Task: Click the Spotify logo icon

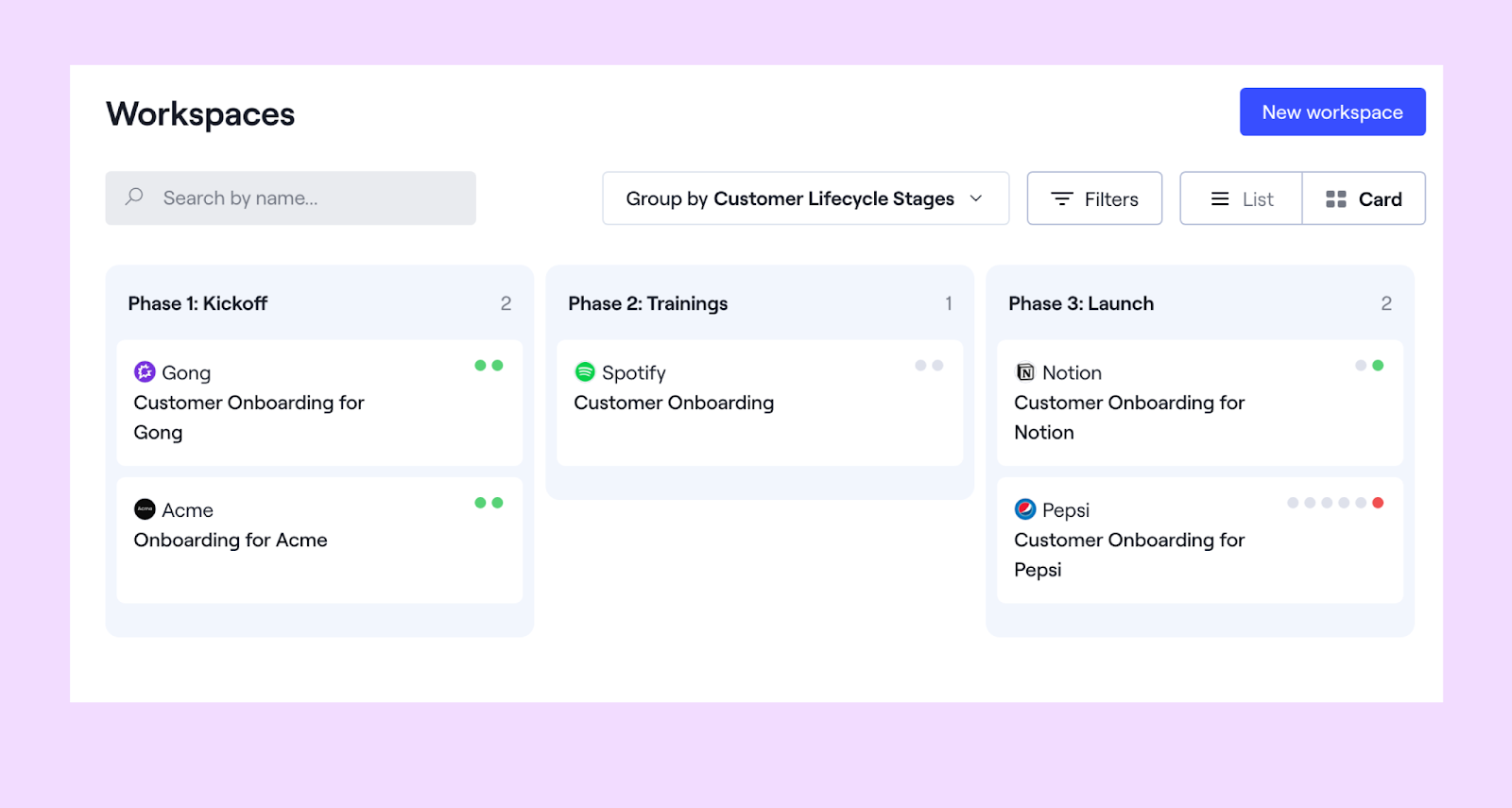Action: (x=585, y=371)
